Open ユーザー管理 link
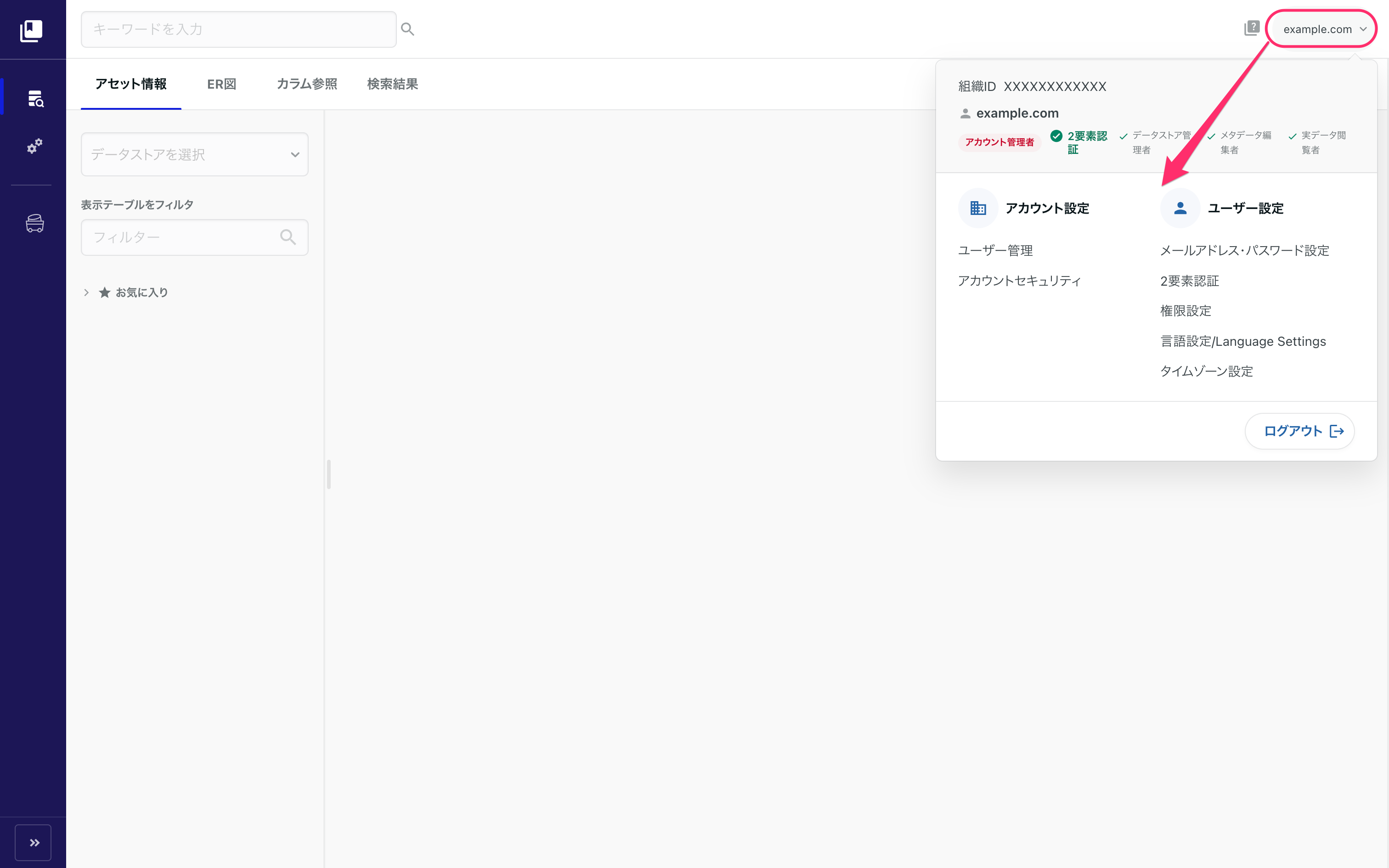Viewport: 1389px width, 868px height. pos(995,251)
